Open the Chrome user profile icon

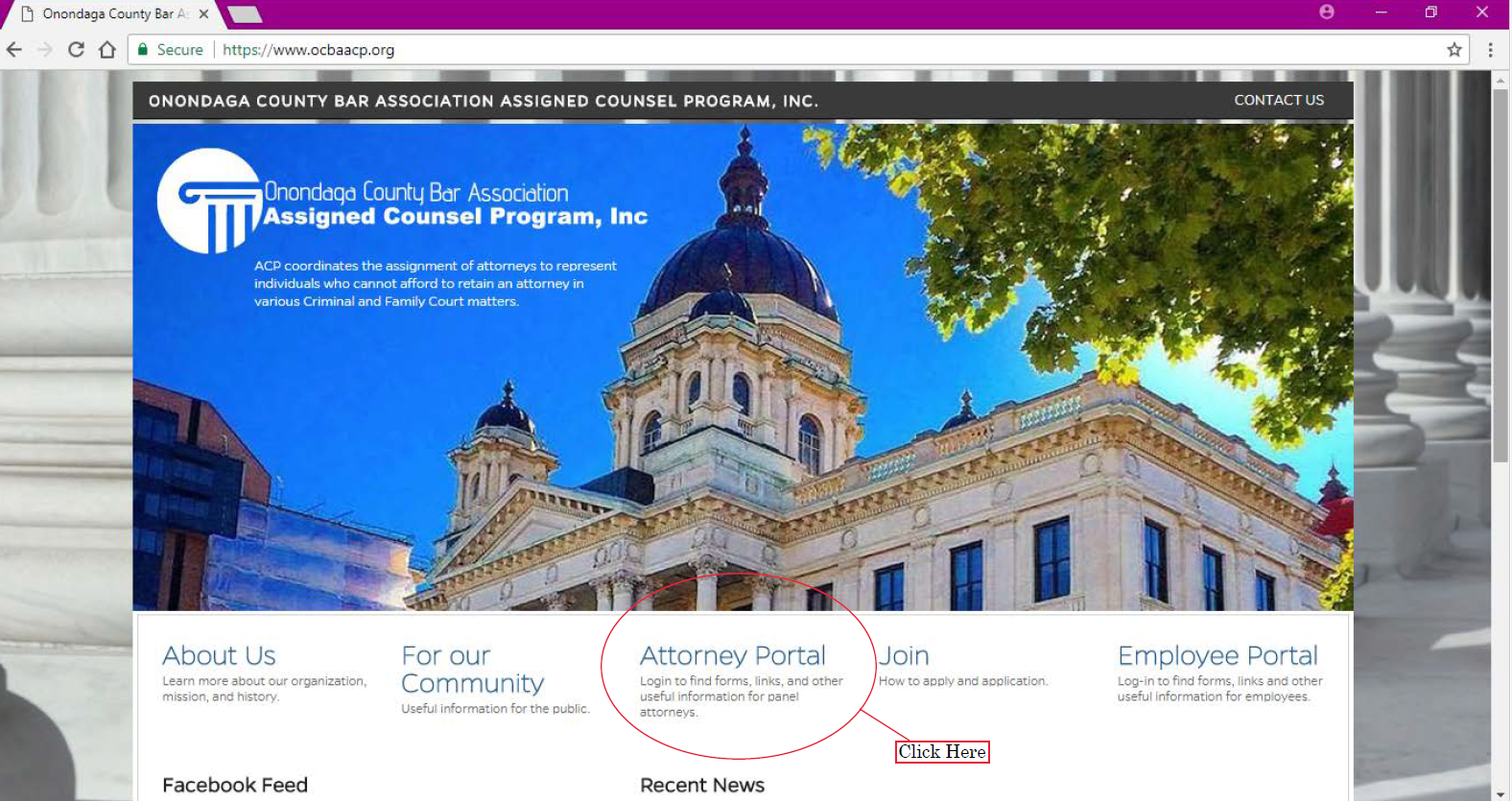[x=1327, y=12]
